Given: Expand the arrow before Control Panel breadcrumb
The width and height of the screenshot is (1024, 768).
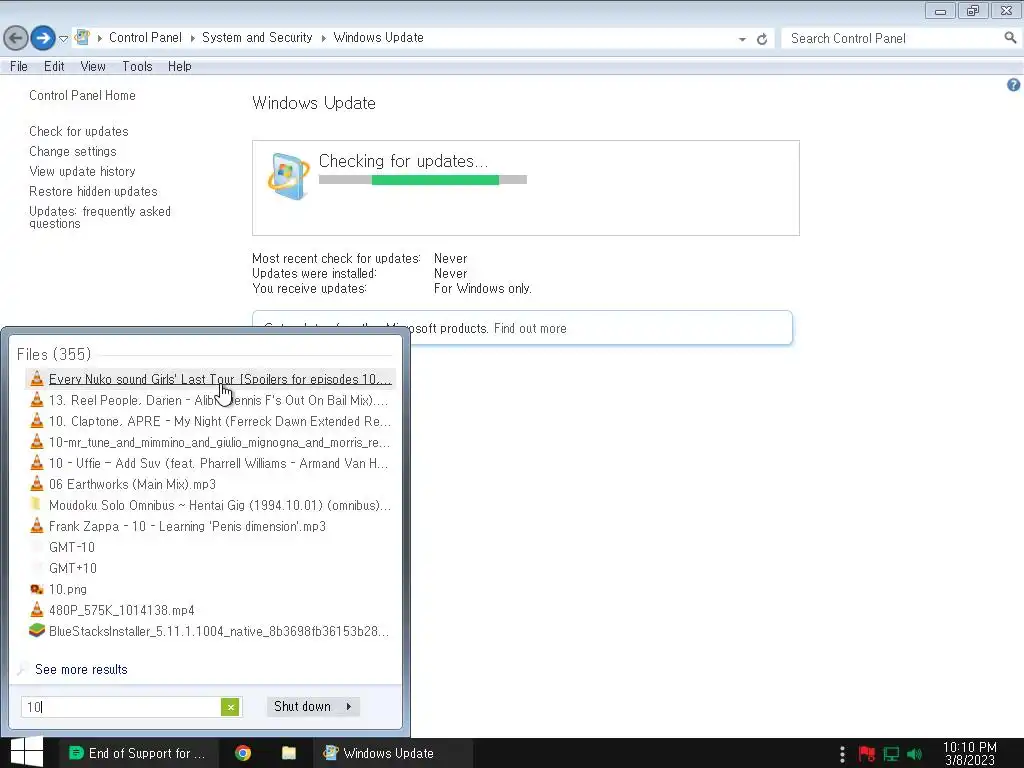Looking at the screenshot, I should [x=100, y=38].
